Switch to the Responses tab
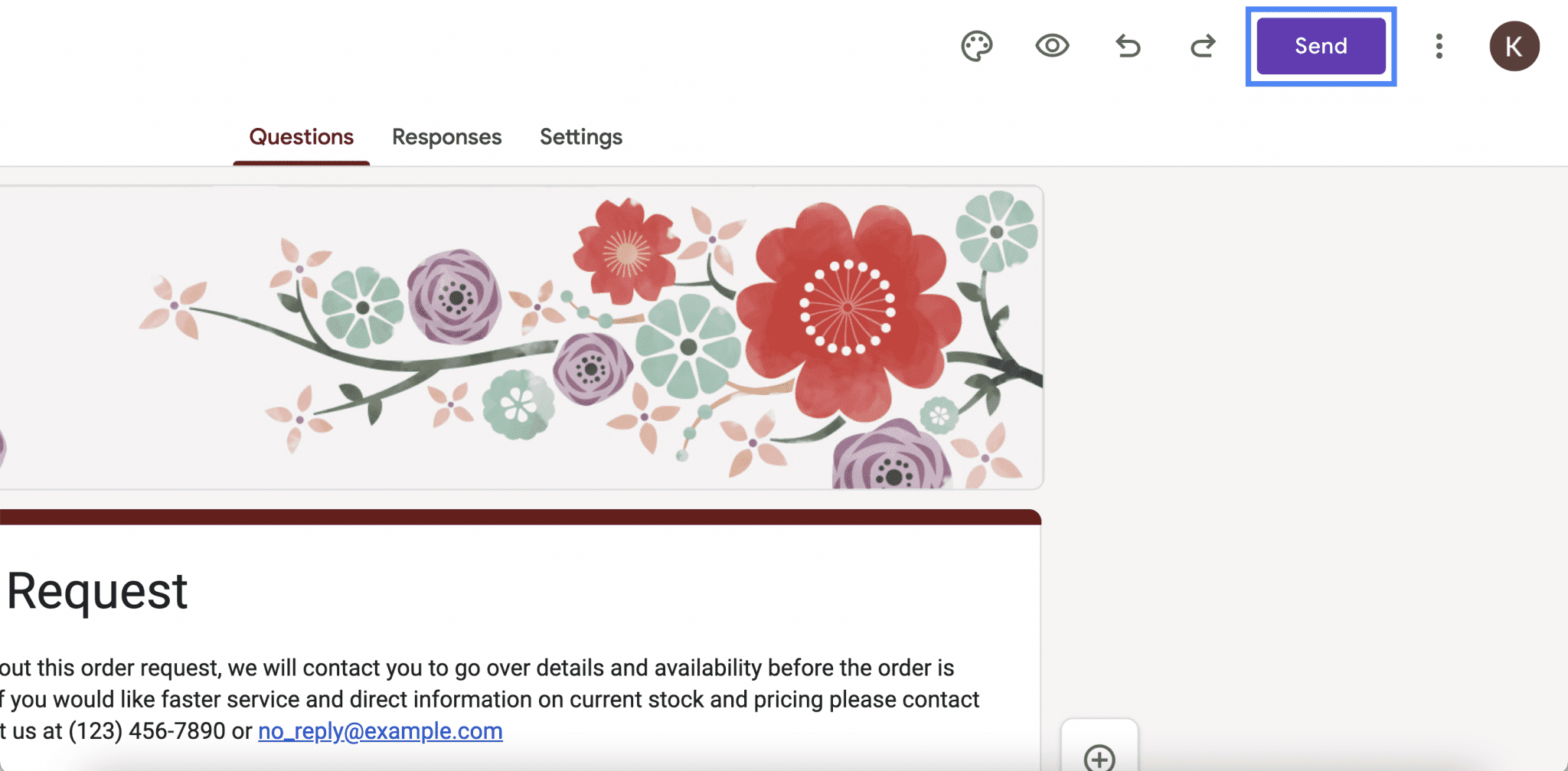This screenshot has width=1568, height=771. tap(447, 137)
